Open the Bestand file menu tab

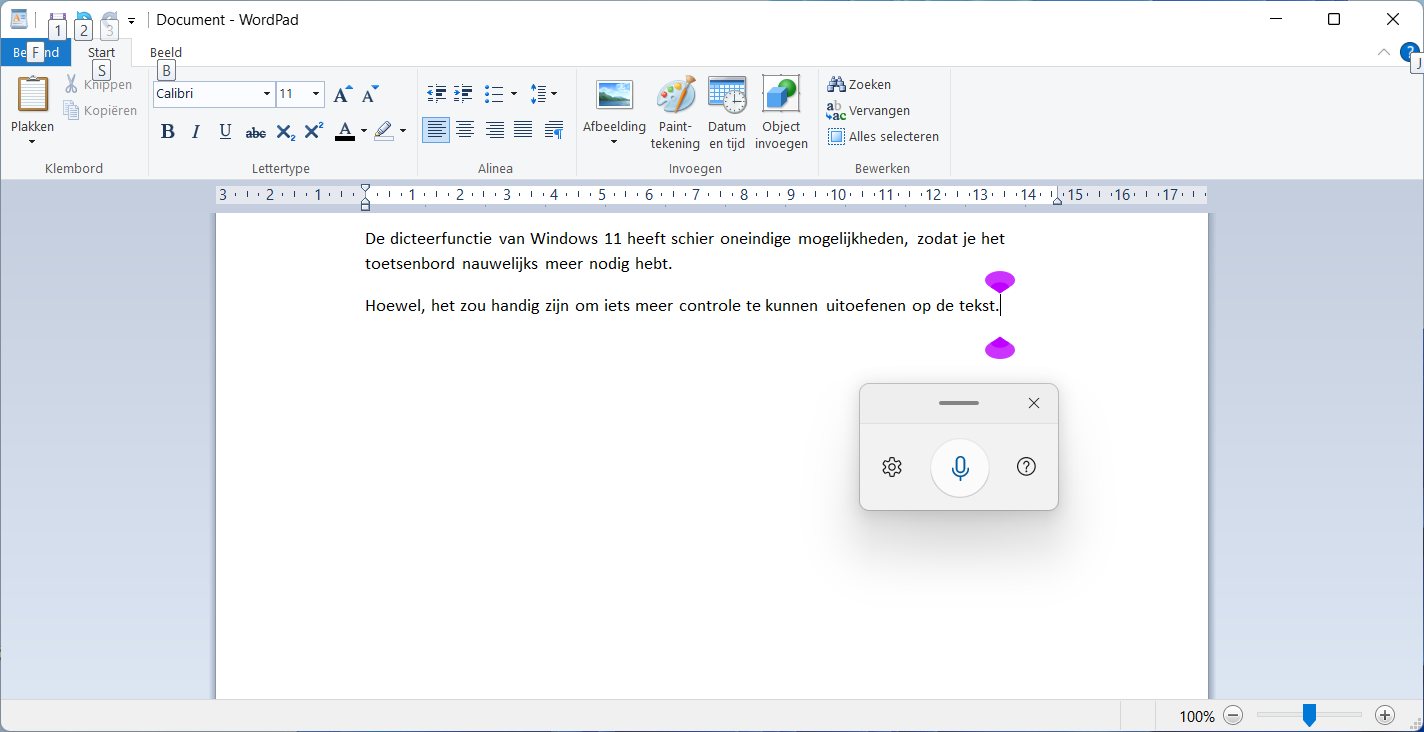point(36,52)
